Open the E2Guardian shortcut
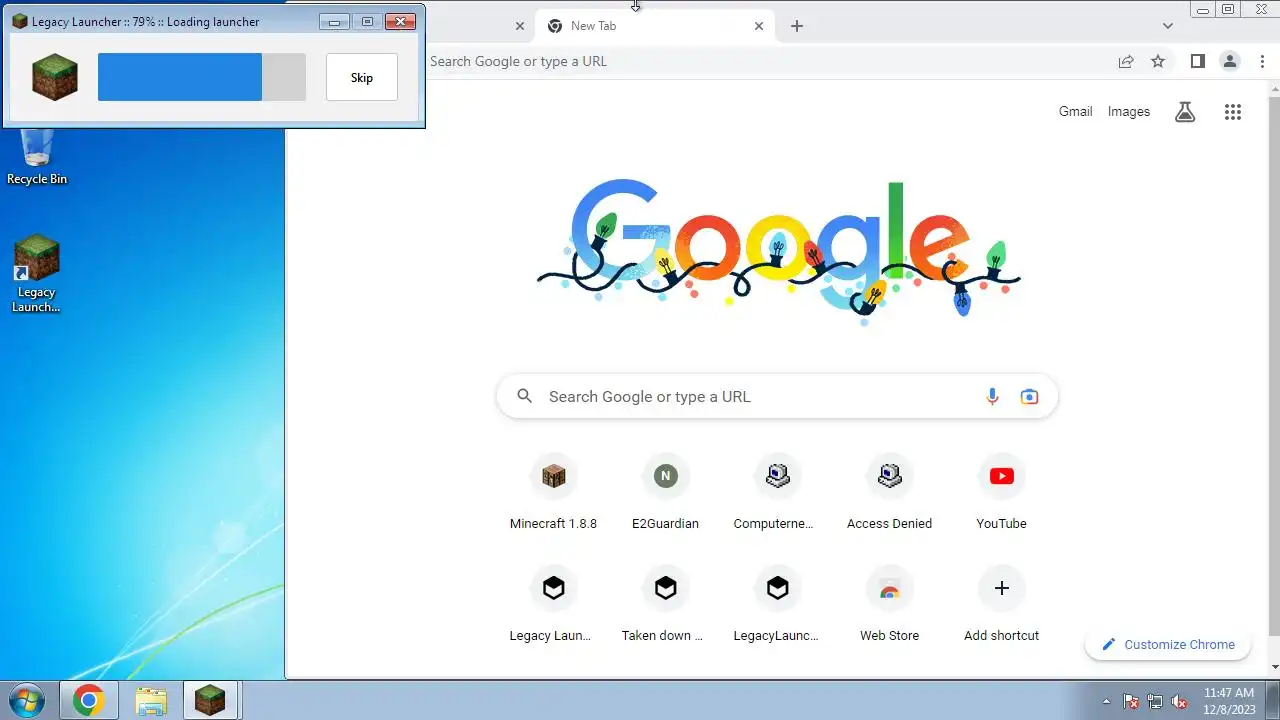The width and height of the screenshot is (1280, 720). pyautogui.click(x=665, y=493)
